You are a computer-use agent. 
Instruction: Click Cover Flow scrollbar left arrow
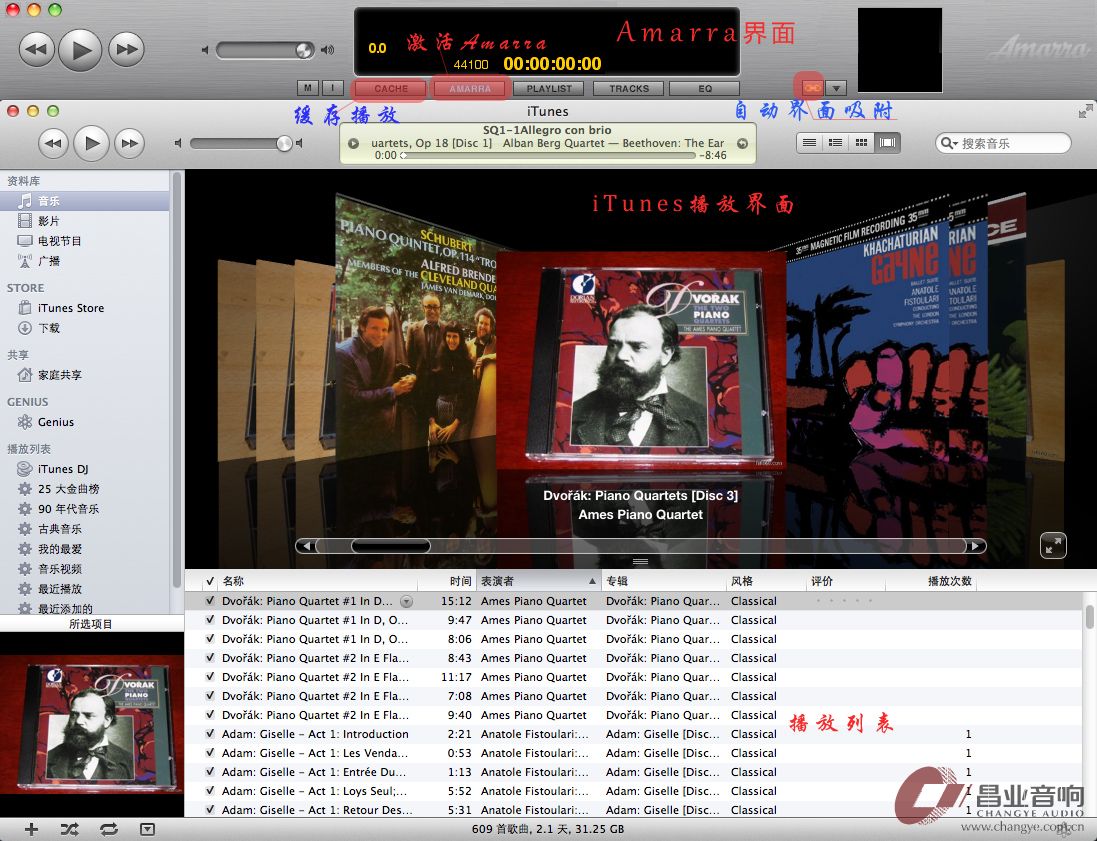coord(306,546)
